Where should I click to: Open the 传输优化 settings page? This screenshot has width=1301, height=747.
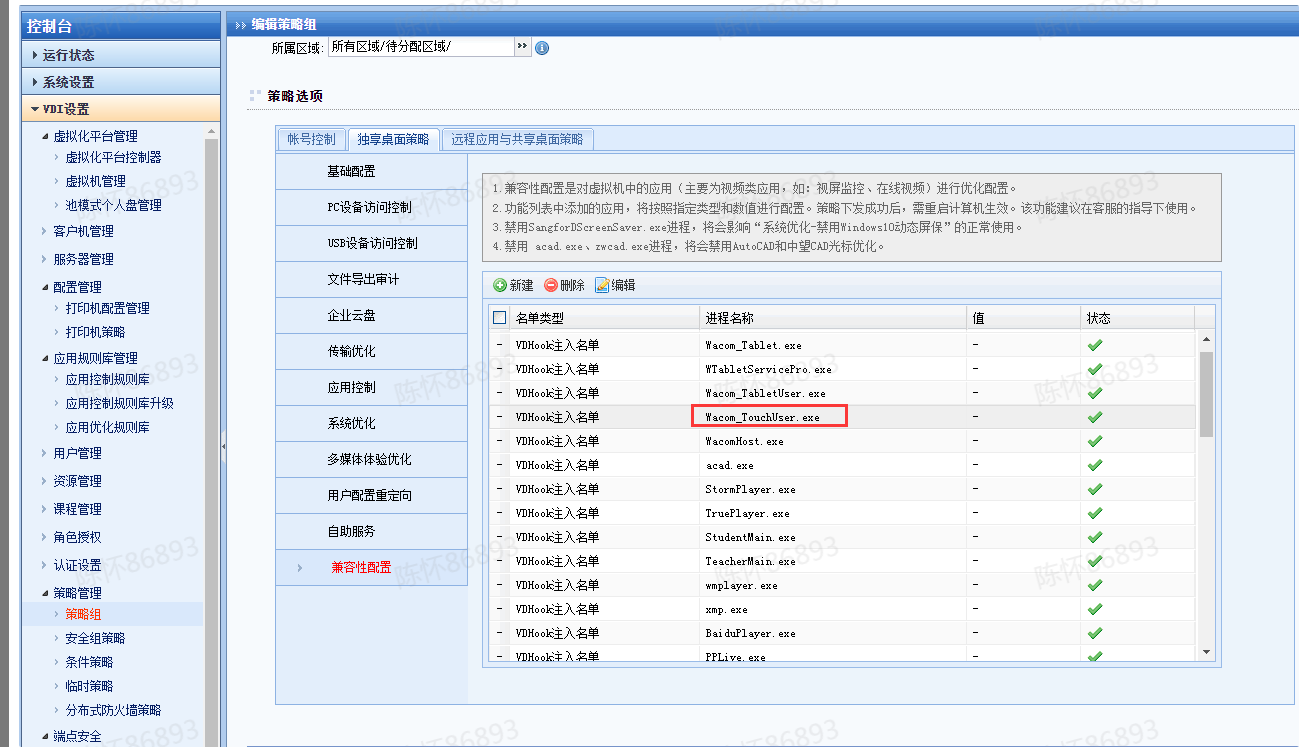point(371,351)
